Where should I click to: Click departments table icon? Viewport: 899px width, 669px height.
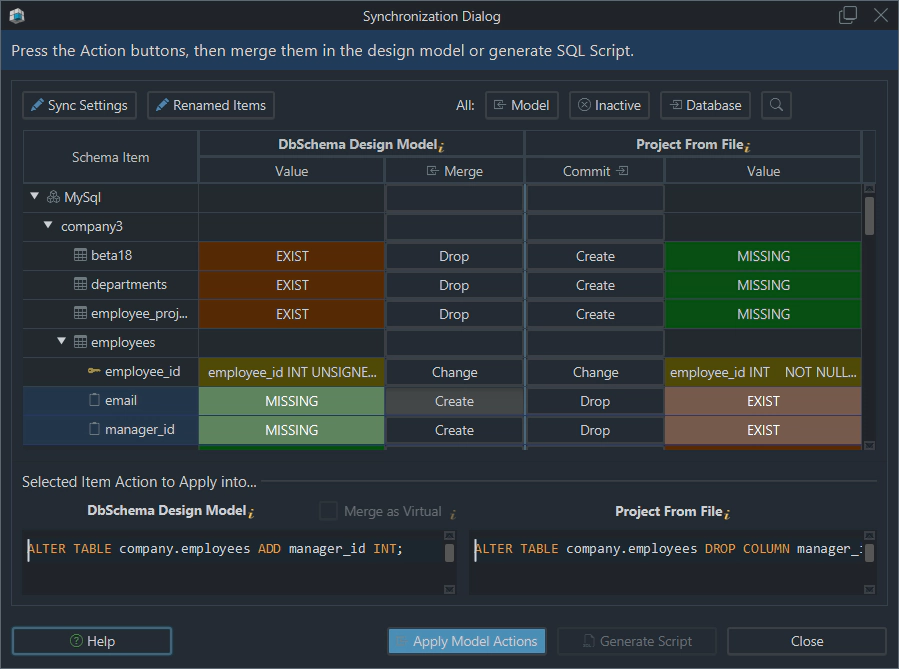[81, 284]
